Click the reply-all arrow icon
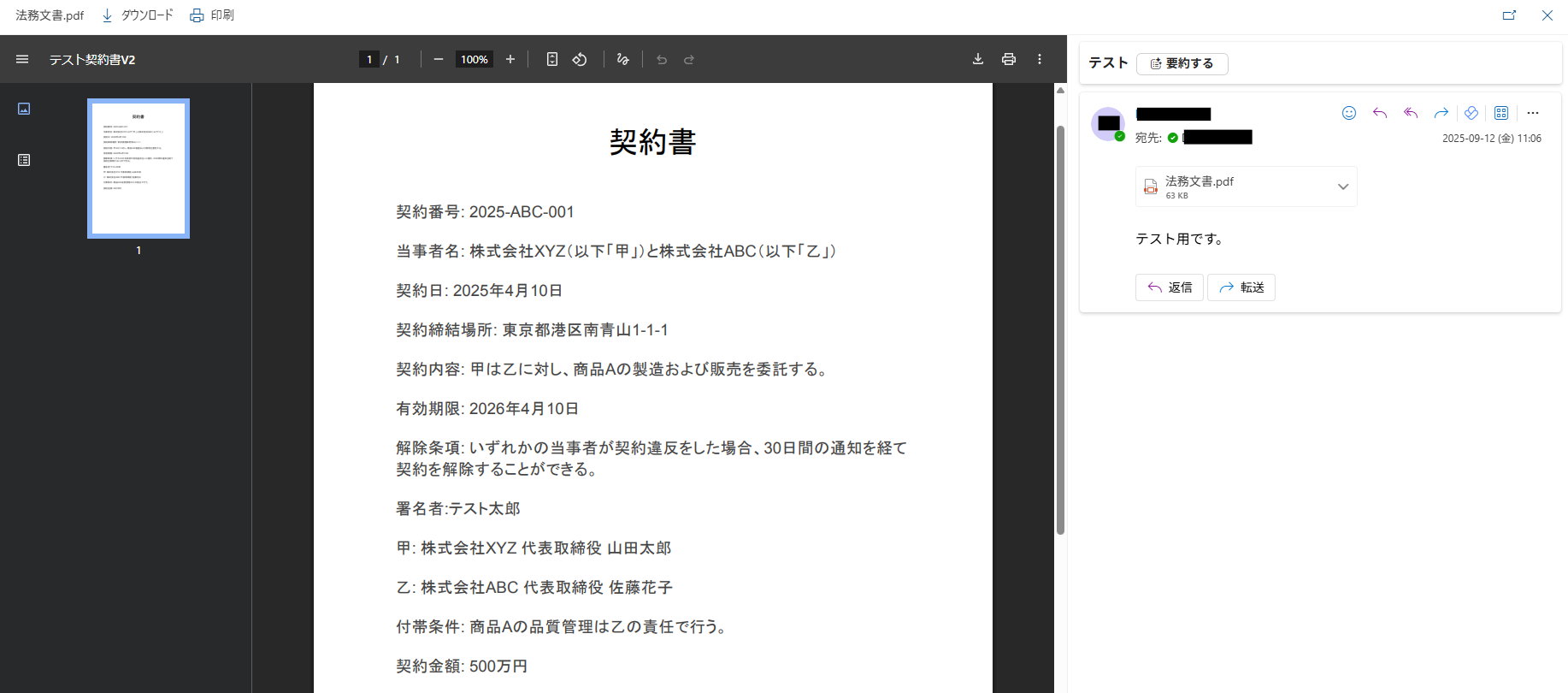 point(1411,113)
